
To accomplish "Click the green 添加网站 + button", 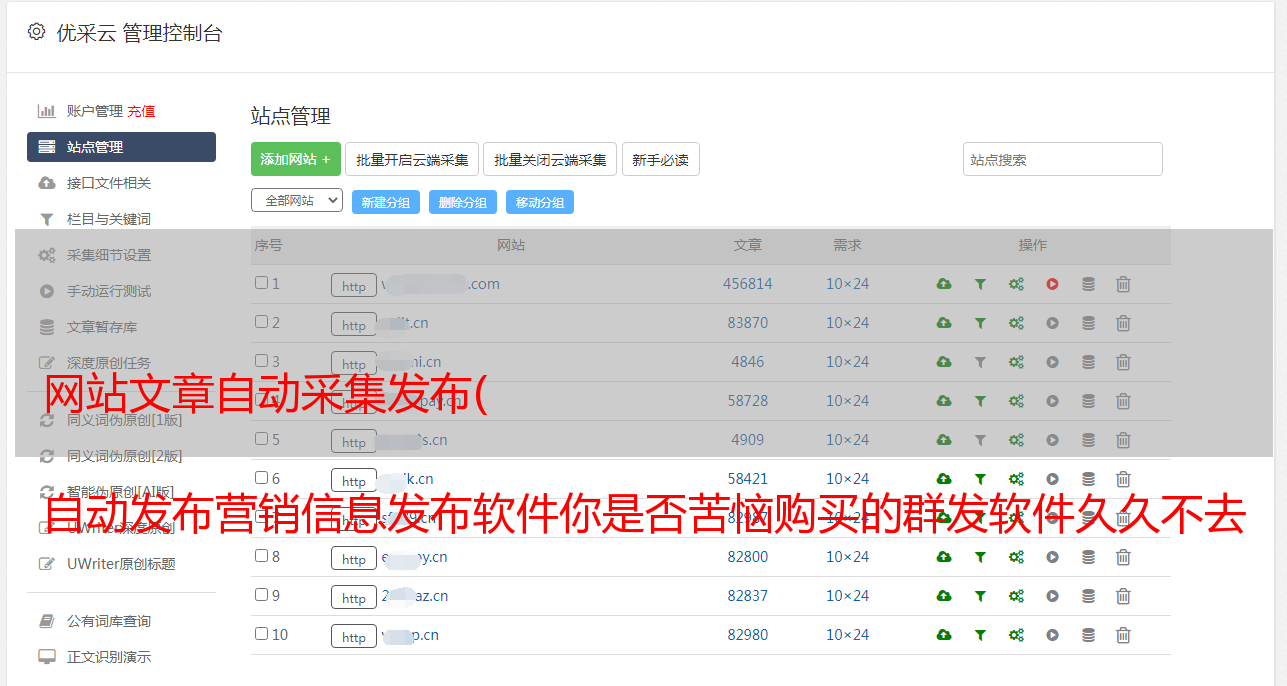I will pos(296,159).
